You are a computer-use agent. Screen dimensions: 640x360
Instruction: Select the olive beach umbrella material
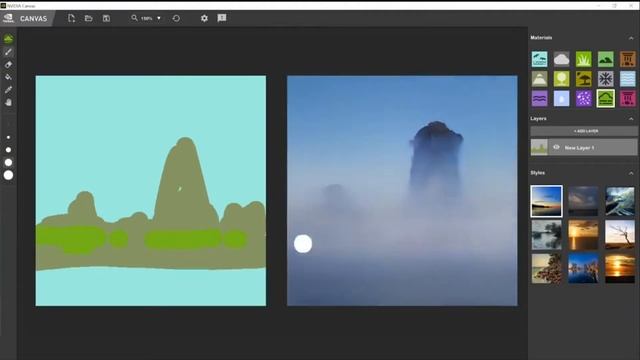click(x=584, y=79)
